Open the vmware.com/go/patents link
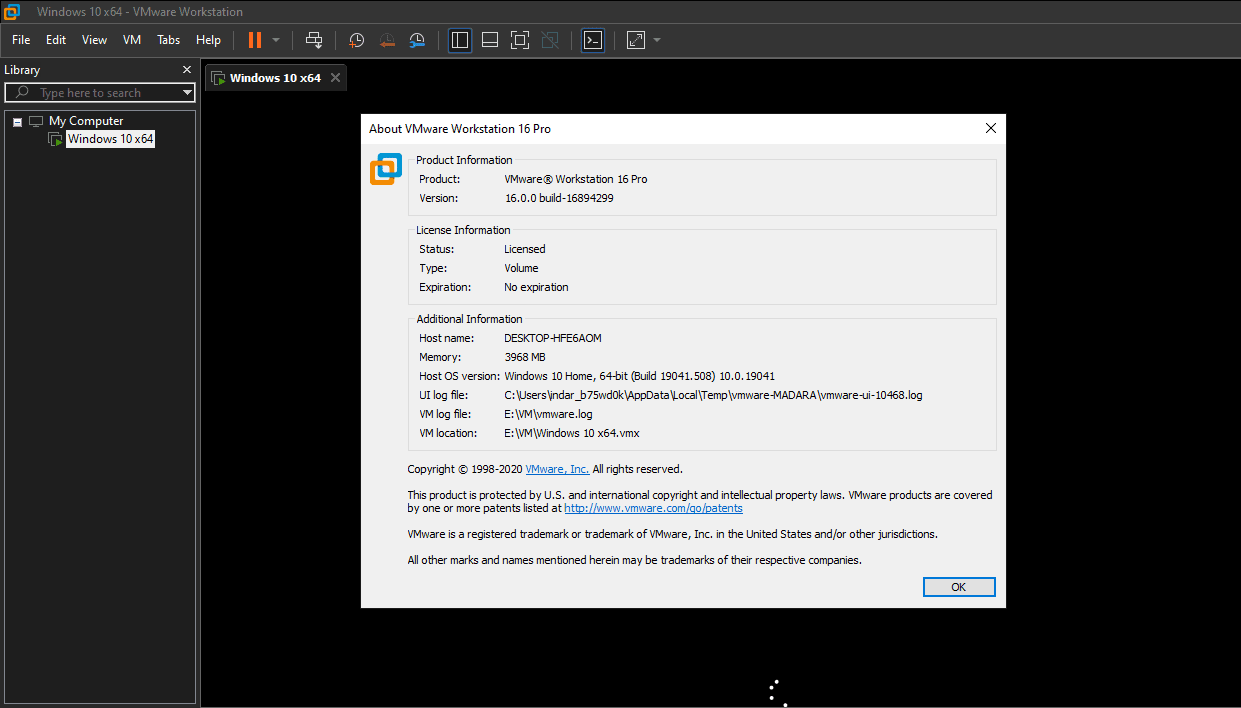Viewport: 1241px width, 708px height. (653, 508)
